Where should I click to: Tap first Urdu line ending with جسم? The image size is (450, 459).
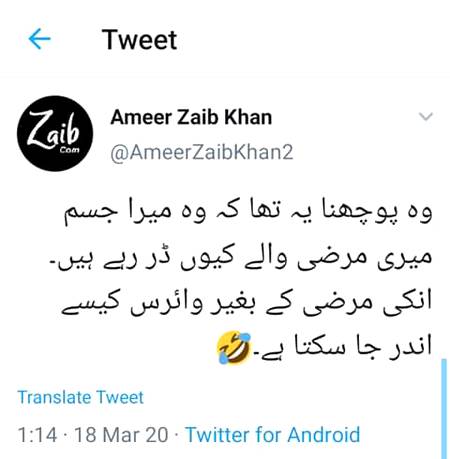click(248, 212)
